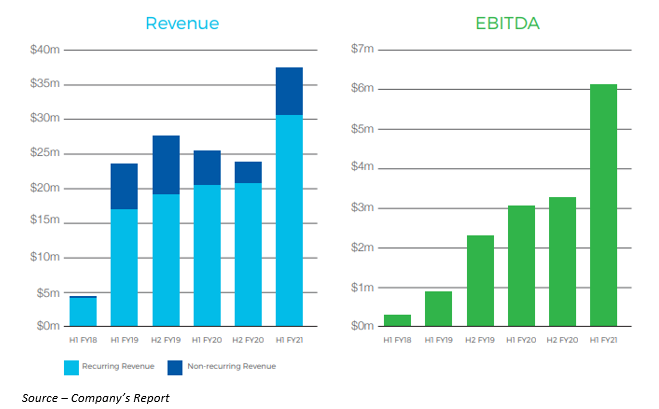Select H1 FY19 non-recurring revenue dark segment
This screenshot has width=659, height=409.
(x=124, y=186)
